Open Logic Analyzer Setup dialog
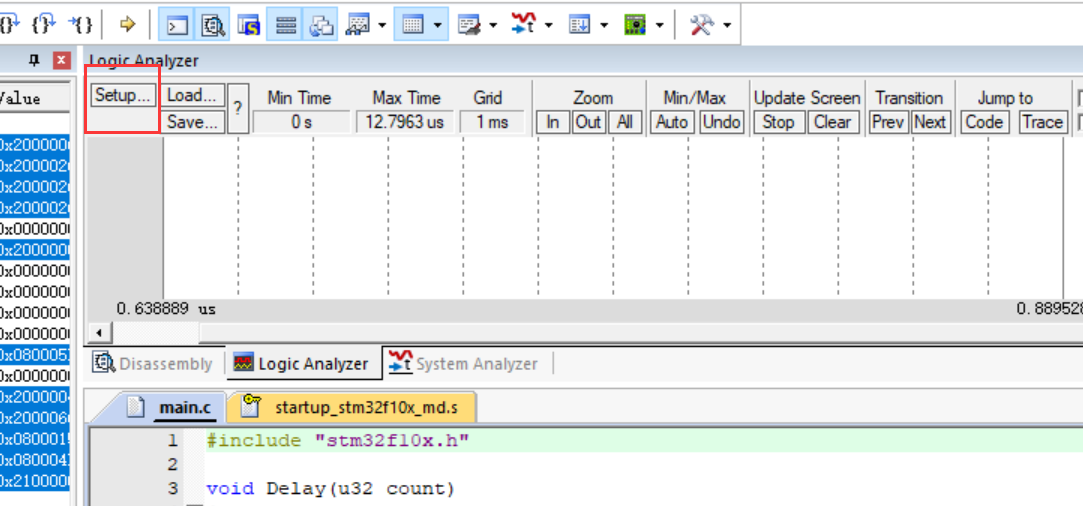This screenshot has height=506, width=1083. [x=123, y=95]
